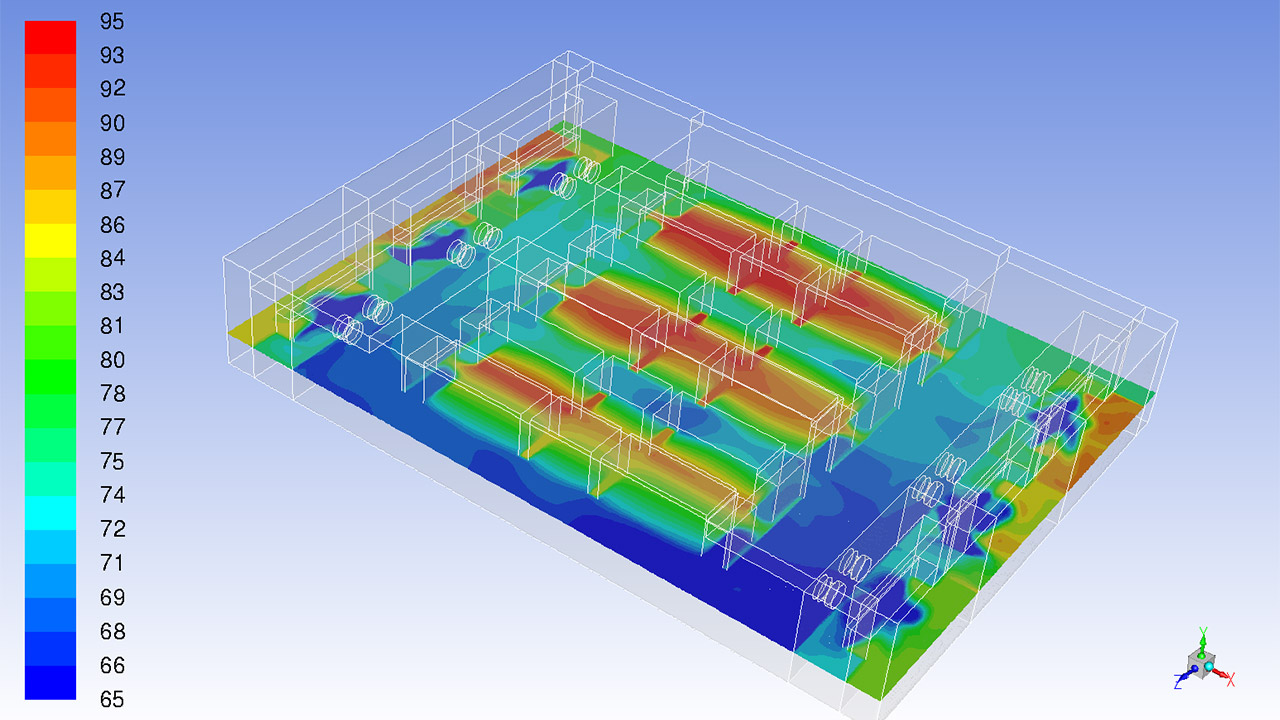Select the cyan 74 legend color band
The width and height of the screenshot is (1280, 720).
tap(50, 512)
